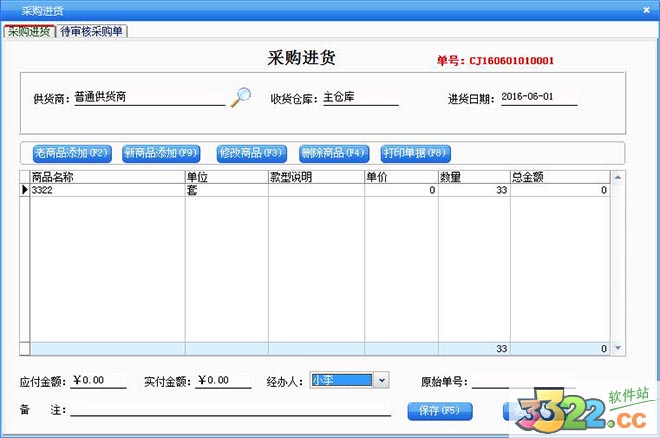The height and width of the screenshot is (438, 660).
Task: Focus the 供货商 input field
Action: (150, 98)
